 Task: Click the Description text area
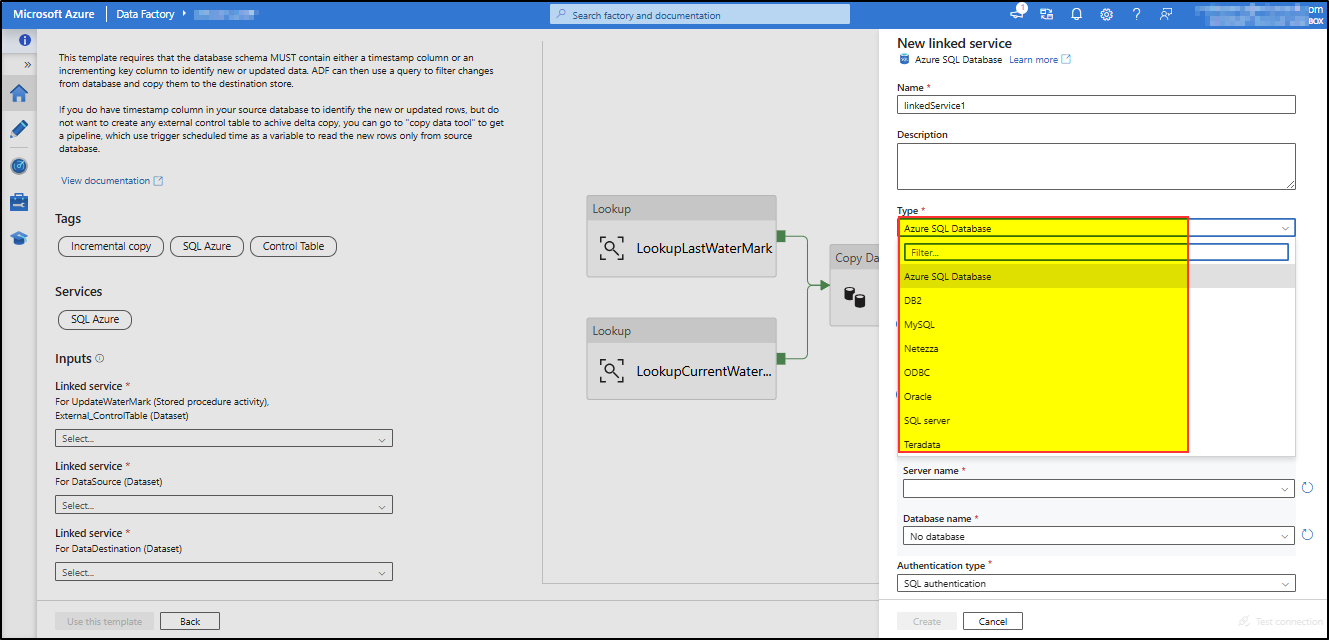coord(1096,166)
